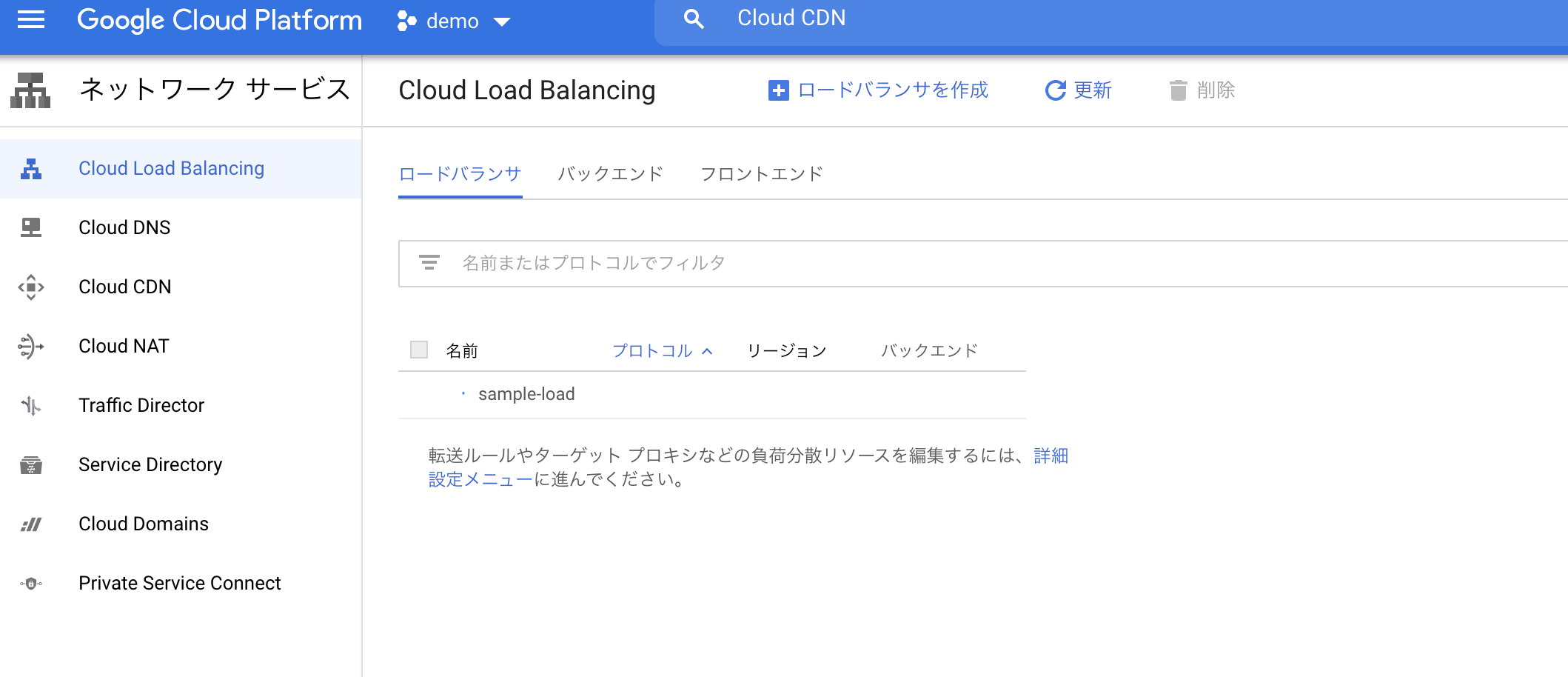Click the Cloud Load Balancing page title
The image size is (1568, 677).
(x=527, y=90)
